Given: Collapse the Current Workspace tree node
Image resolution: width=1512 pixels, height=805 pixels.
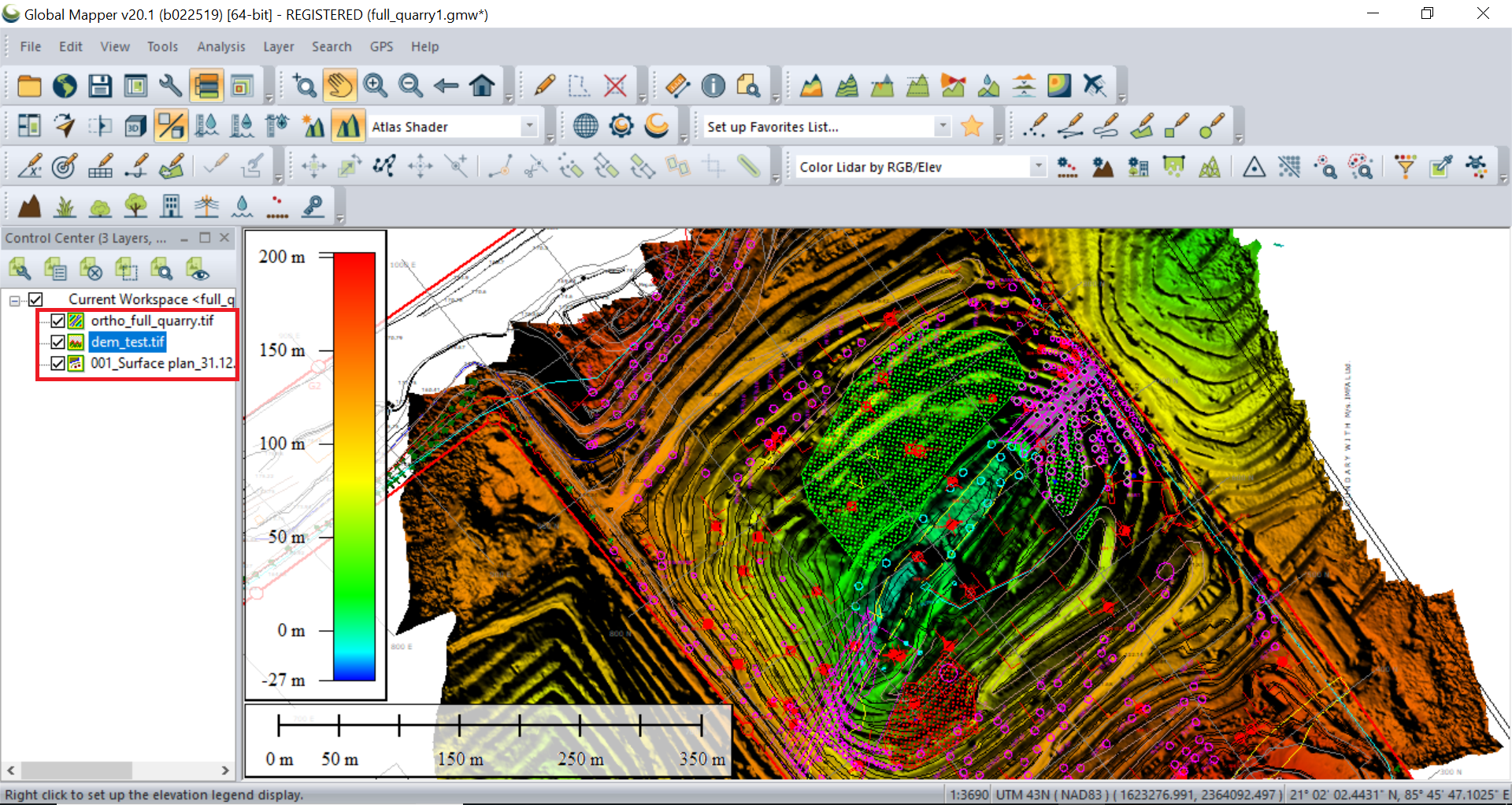Looking at the screenshot, I should [x=14, y=300].
